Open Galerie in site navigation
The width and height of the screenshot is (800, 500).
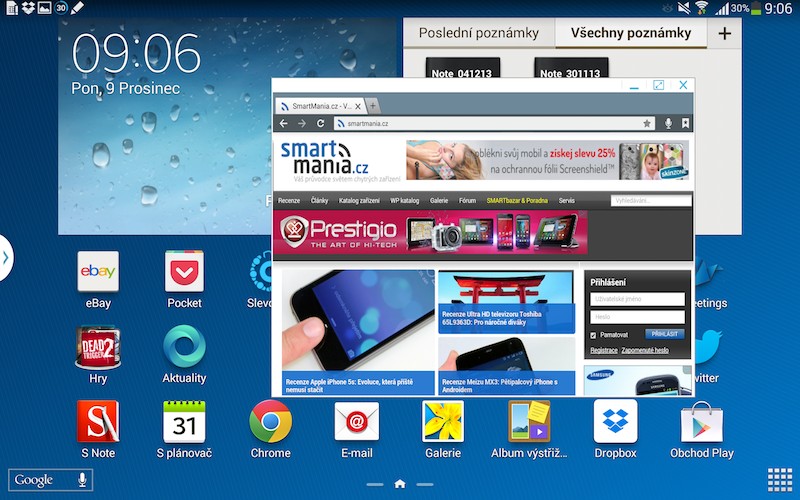[439, 201]
